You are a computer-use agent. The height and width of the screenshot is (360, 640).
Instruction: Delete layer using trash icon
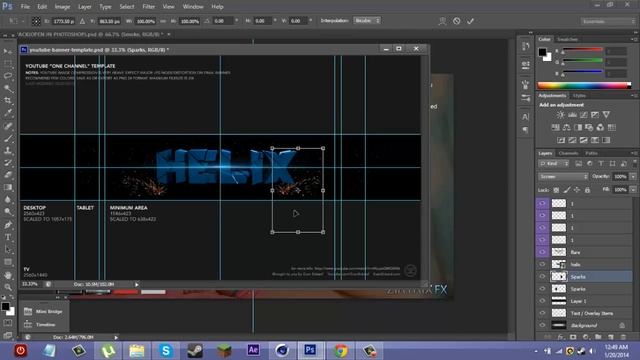[x=623, y=337]
